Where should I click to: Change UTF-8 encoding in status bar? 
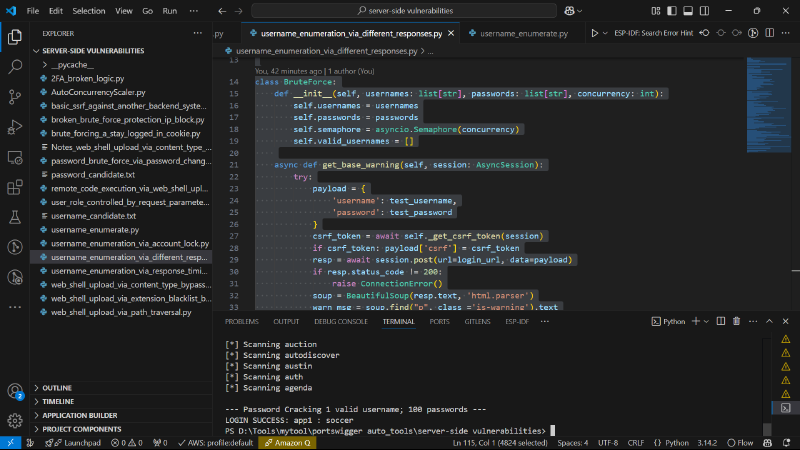tap(608, 443)
